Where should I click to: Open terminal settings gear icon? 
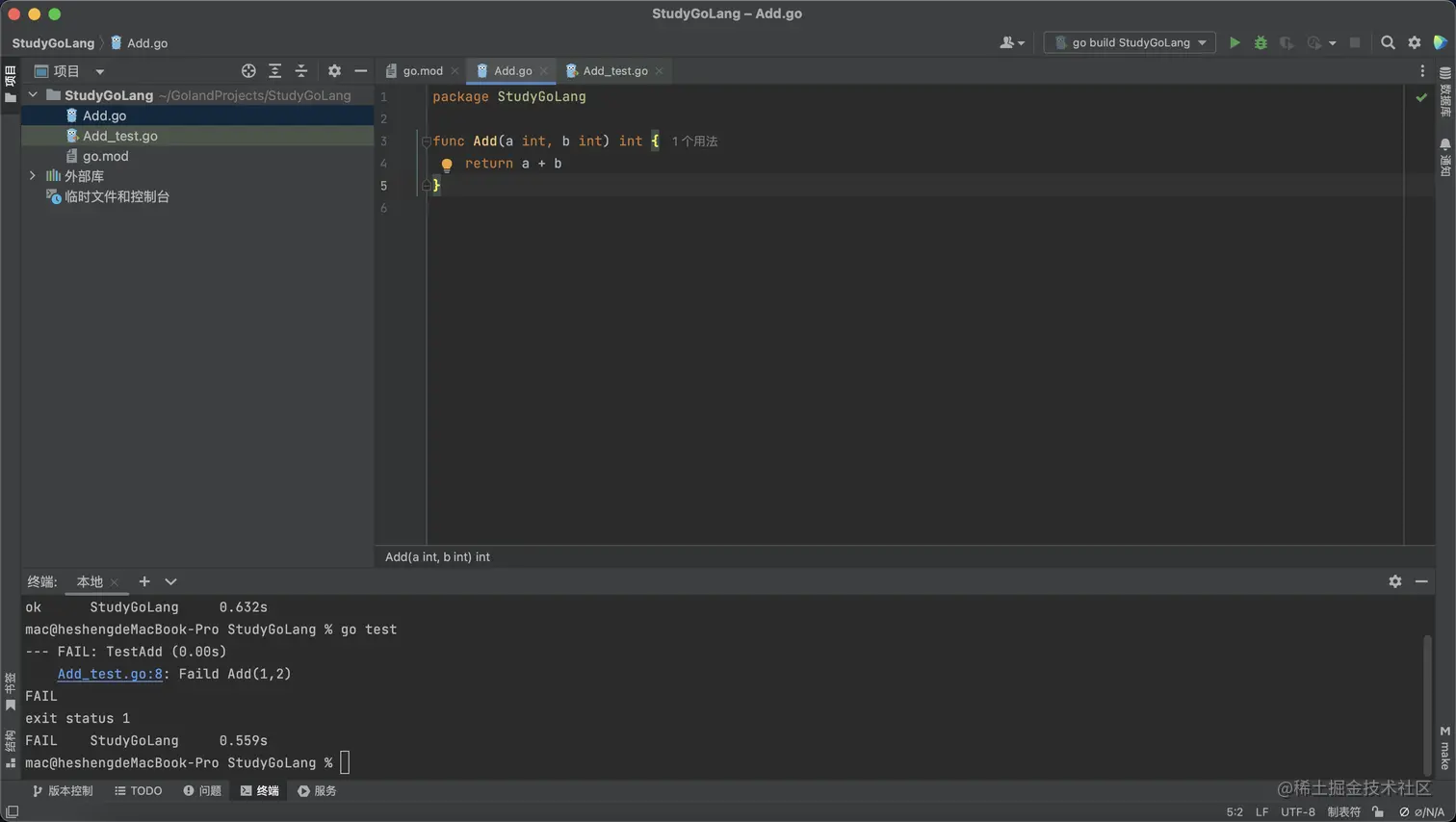[1395, 581]
